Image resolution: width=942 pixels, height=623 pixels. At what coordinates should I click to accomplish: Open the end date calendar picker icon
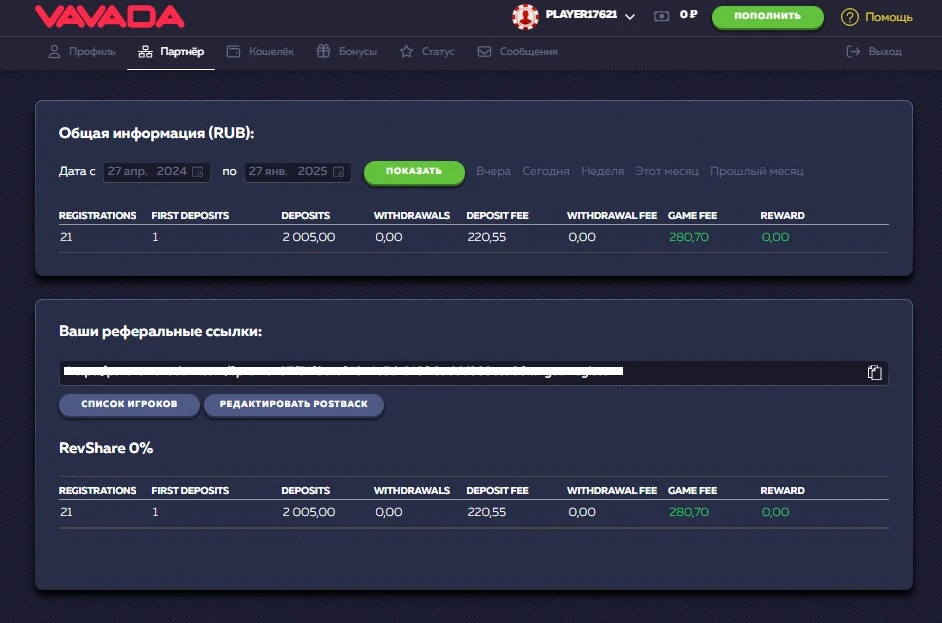tap(339, 172)
